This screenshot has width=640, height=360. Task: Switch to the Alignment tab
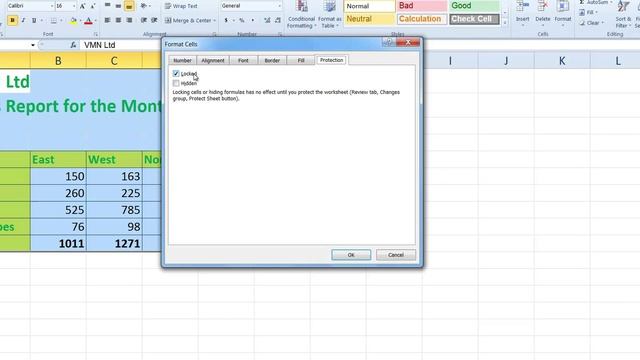(213, 60)
